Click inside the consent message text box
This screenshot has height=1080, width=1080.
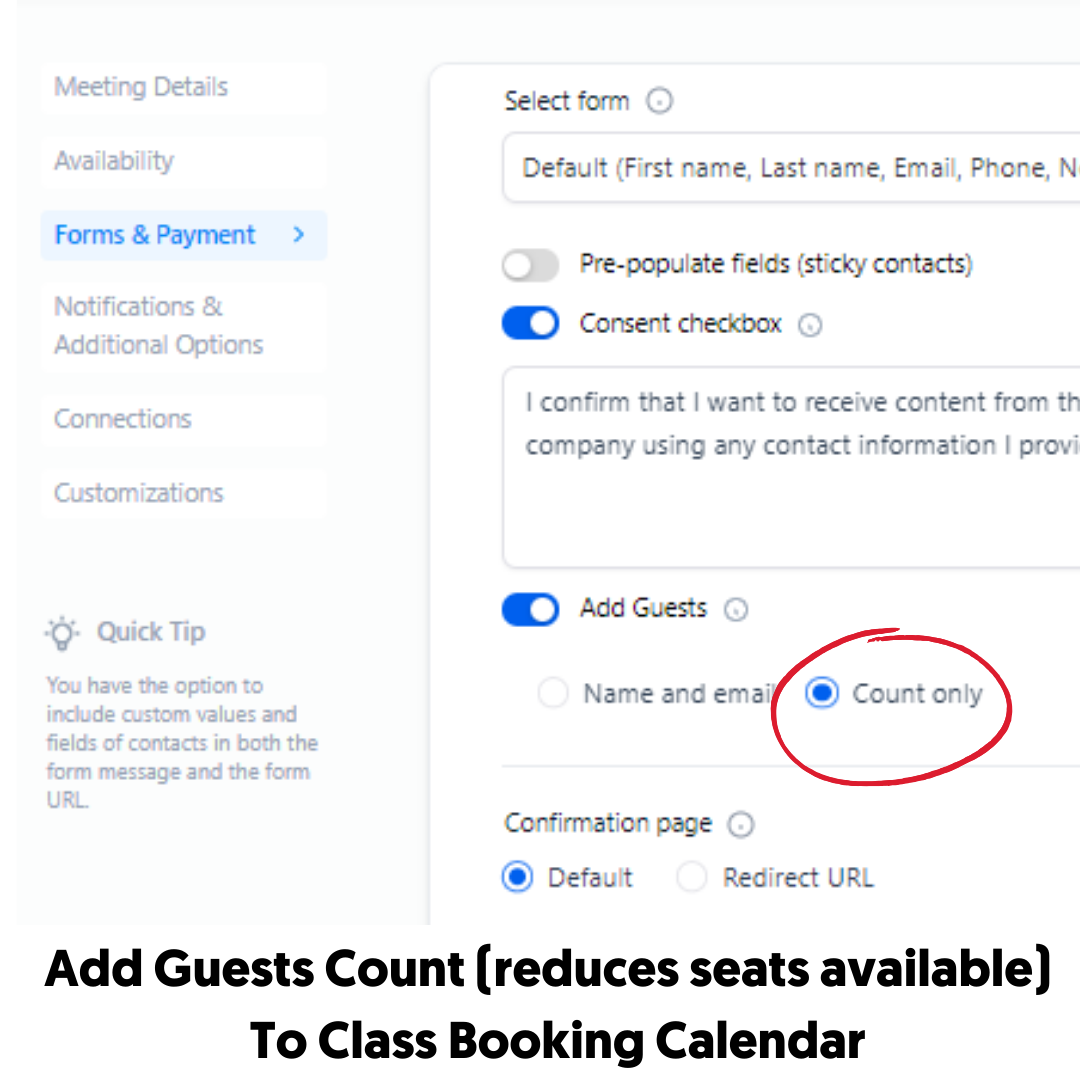tap(791, 467)
